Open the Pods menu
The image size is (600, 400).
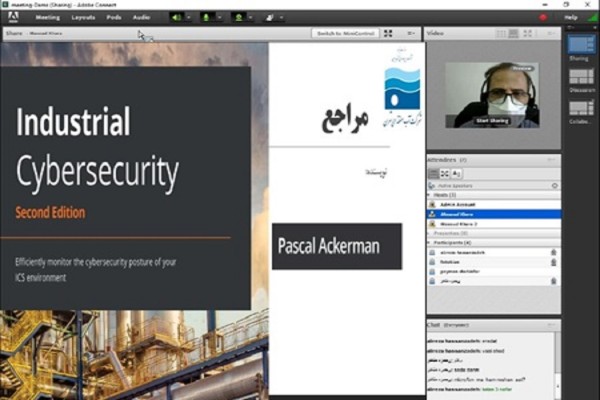point(113,17)
